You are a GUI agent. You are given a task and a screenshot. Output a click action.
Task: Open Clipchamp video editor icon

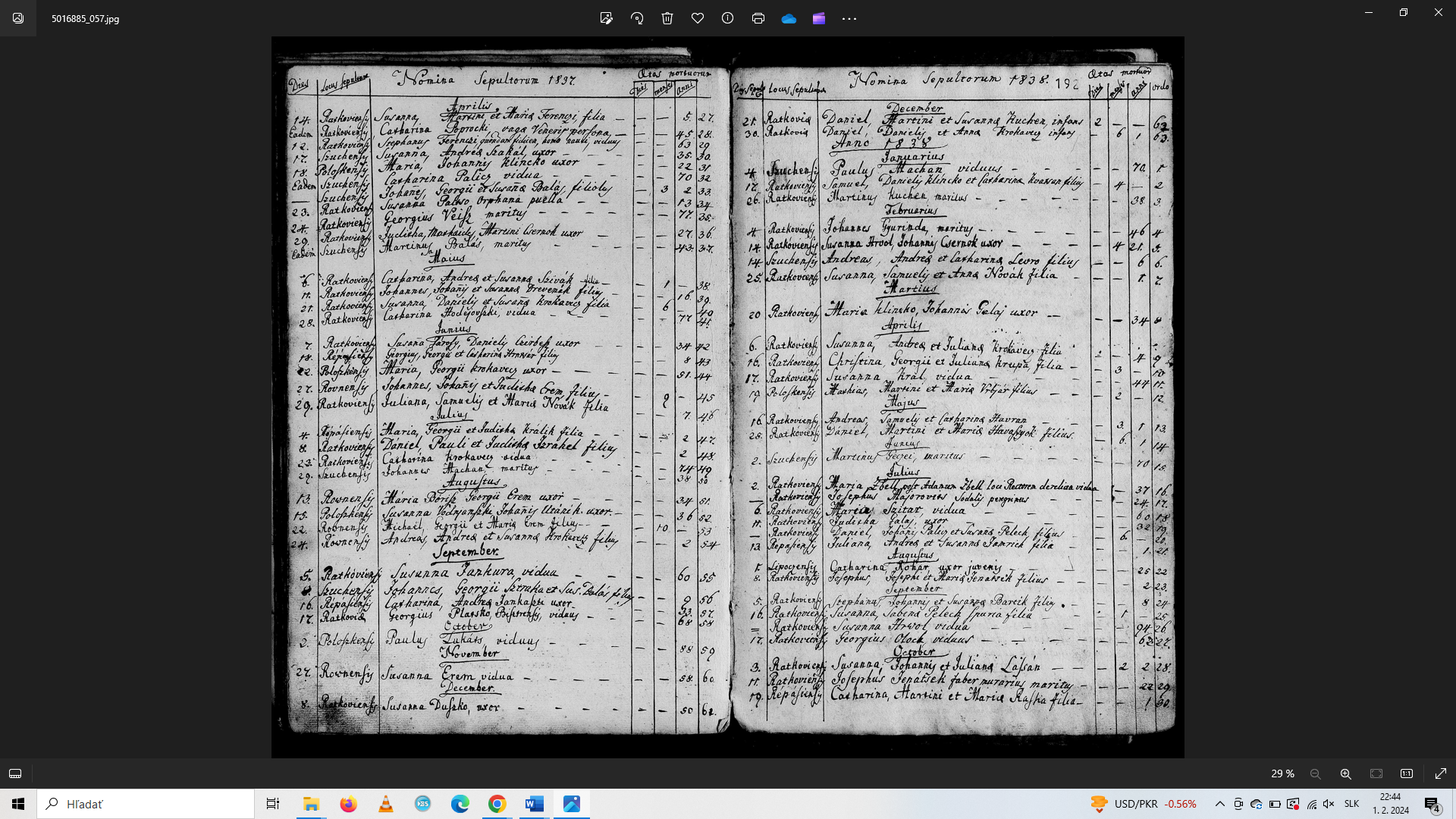(819, 18)
